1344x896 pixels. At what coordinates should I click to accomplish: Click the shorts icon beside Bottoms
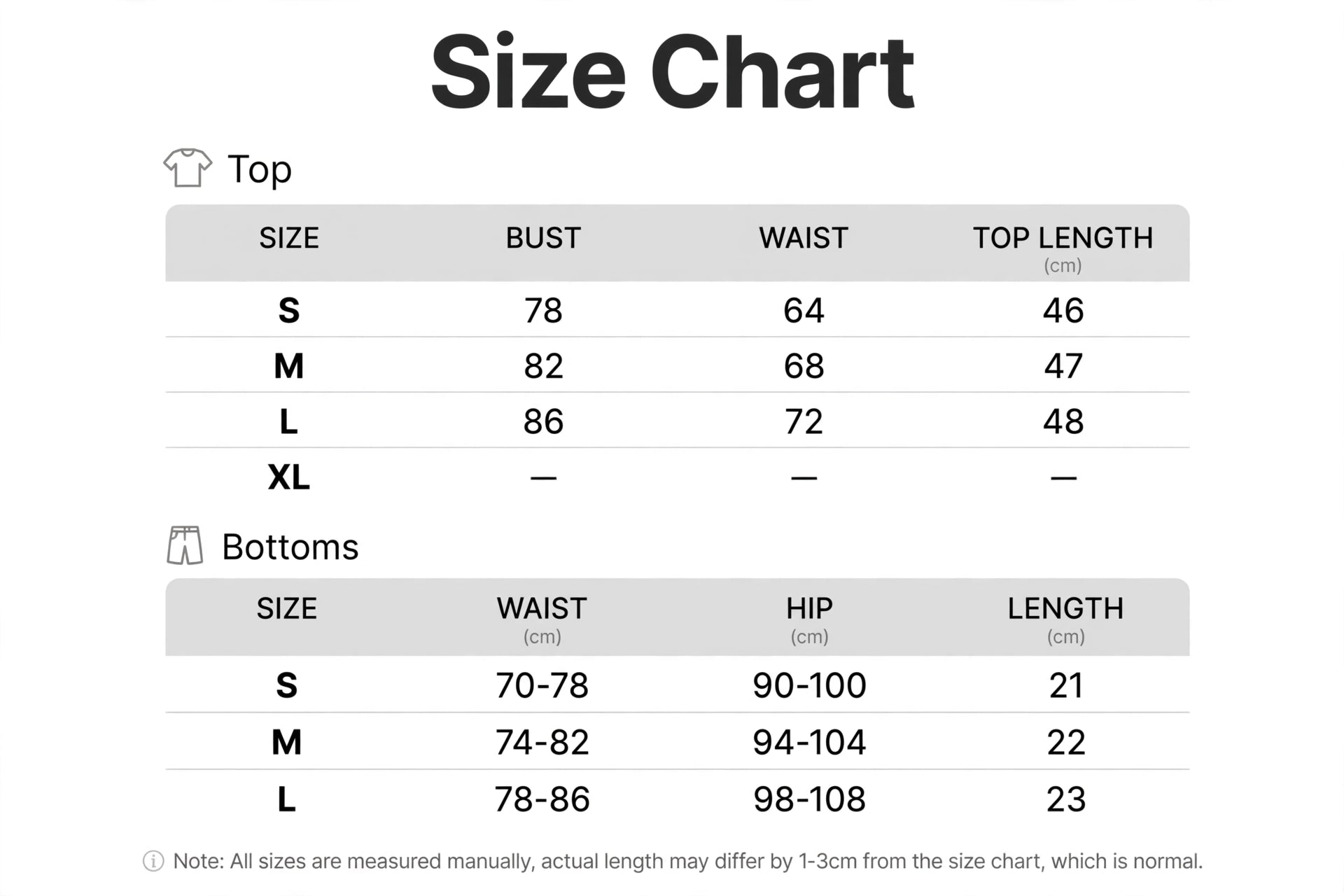click(x=185, y=545)
